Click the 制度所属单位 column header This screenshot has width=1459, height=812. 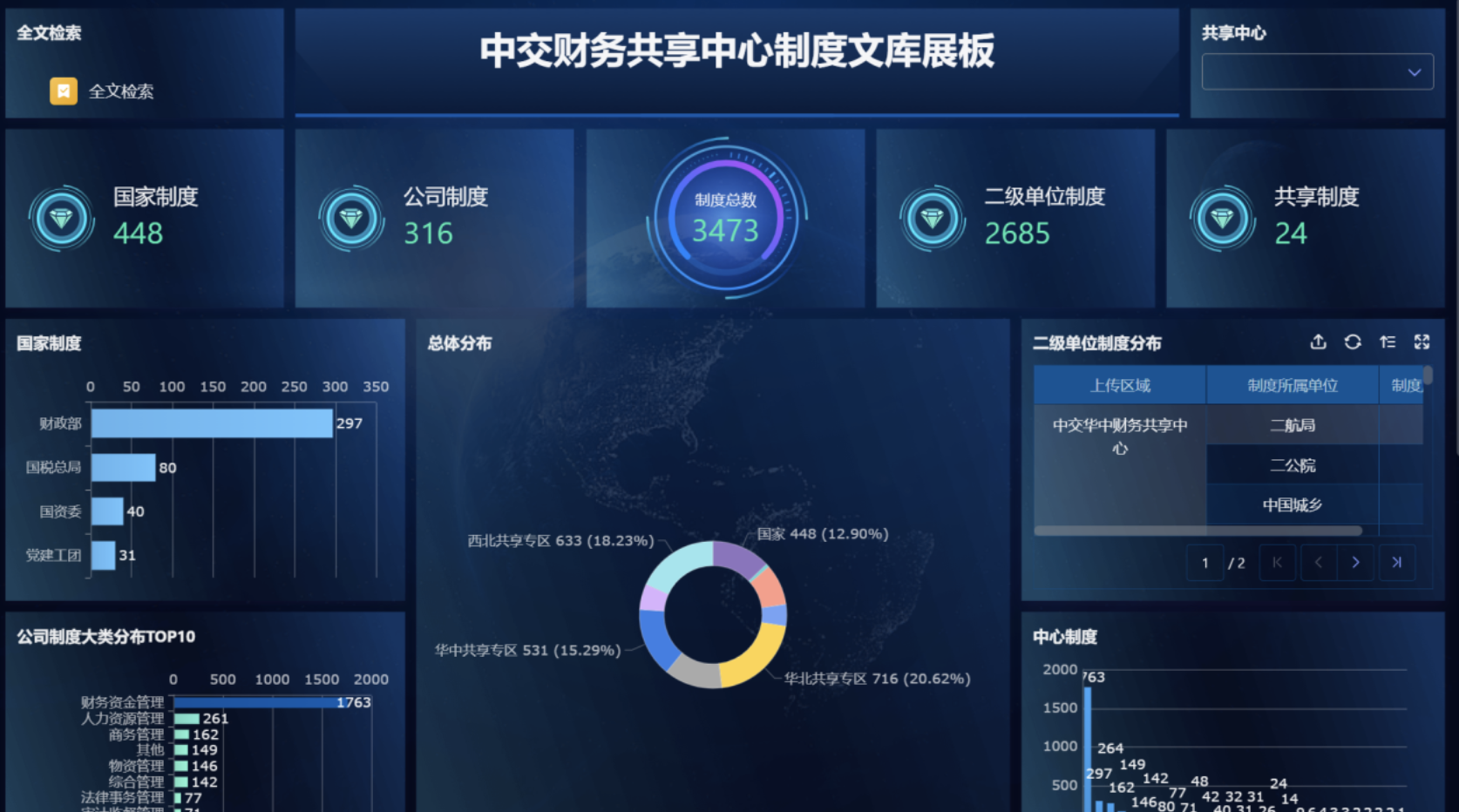[1293, 385]
